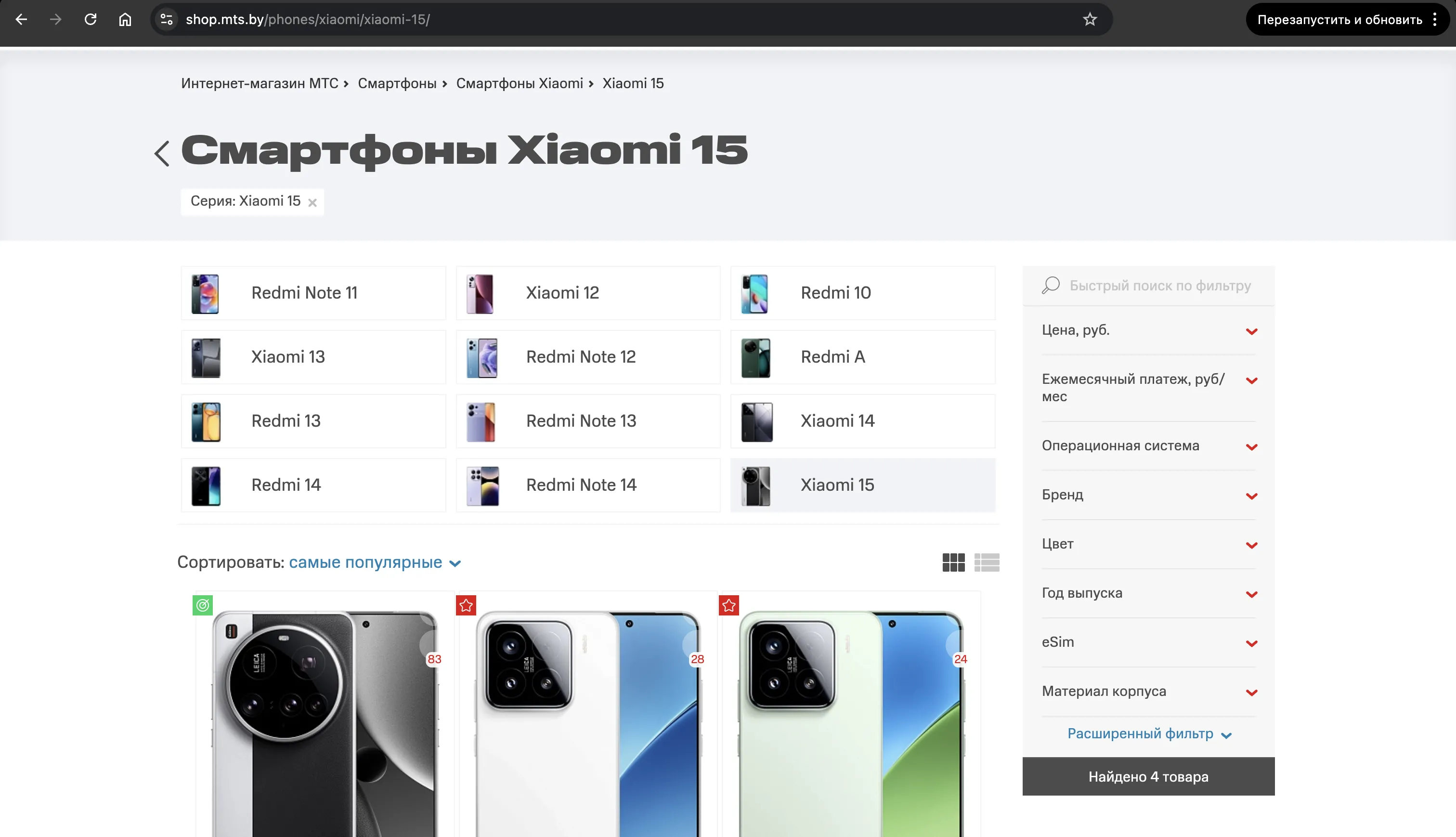
Task: Click review count 83 on first product
Action: coord(434,659)
